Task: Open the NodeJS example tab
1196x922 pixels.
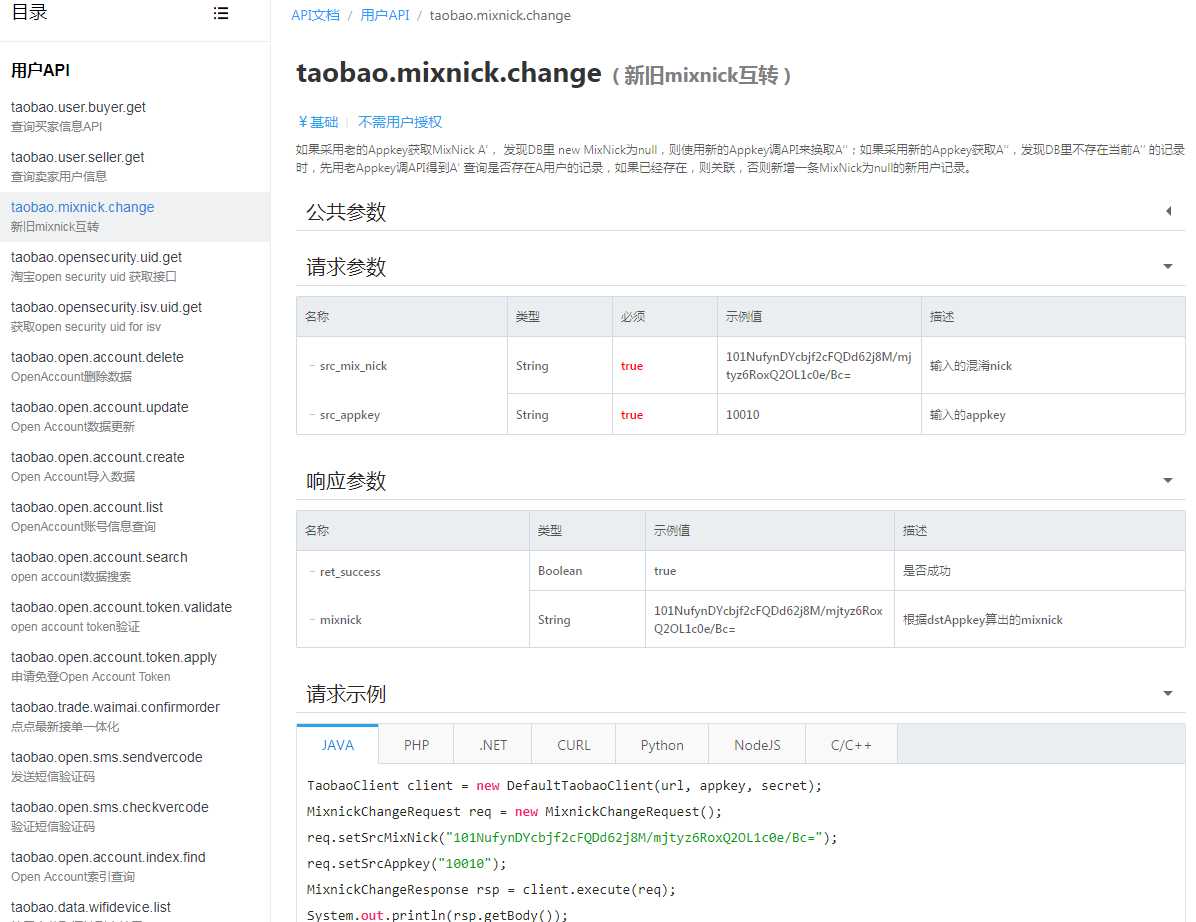Action: (x=757, y=745)
